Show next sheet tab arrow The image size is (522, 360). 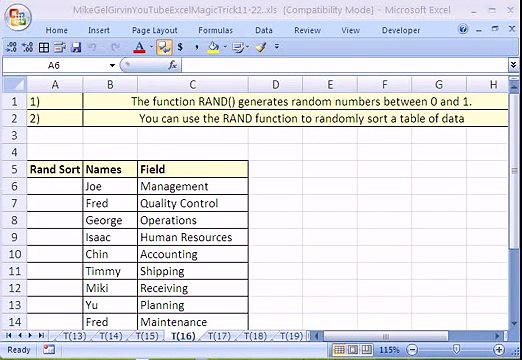[30, 335]
